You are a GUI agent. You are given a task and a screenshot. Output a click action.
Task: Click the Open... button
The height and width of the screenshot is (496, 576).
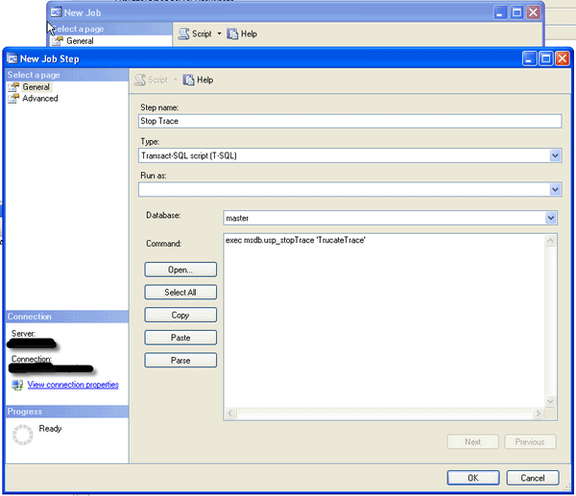(180, 269)
